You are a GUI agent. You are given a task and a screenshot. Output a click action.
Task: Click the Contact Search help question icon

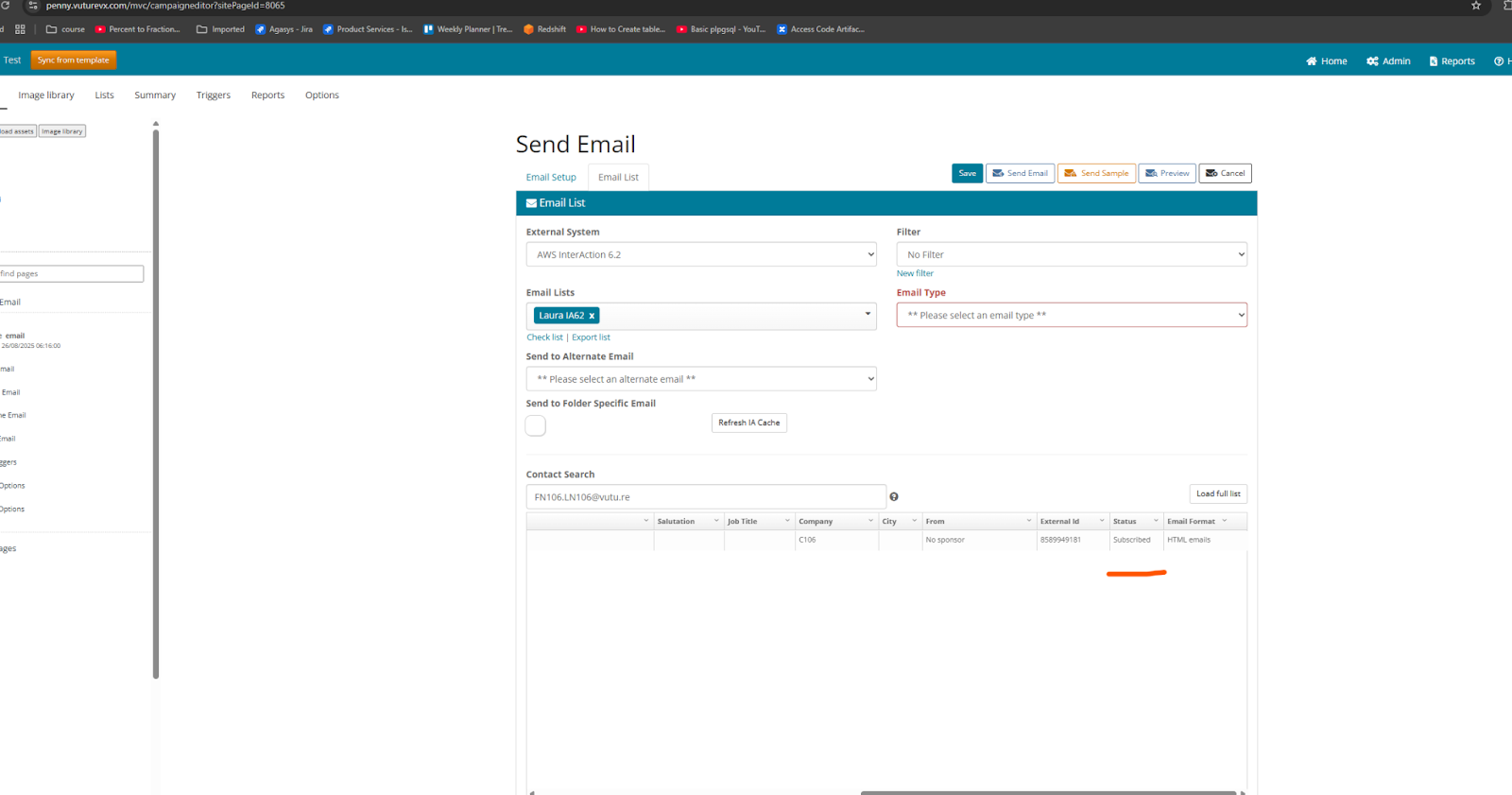click(x=894, y=497)
